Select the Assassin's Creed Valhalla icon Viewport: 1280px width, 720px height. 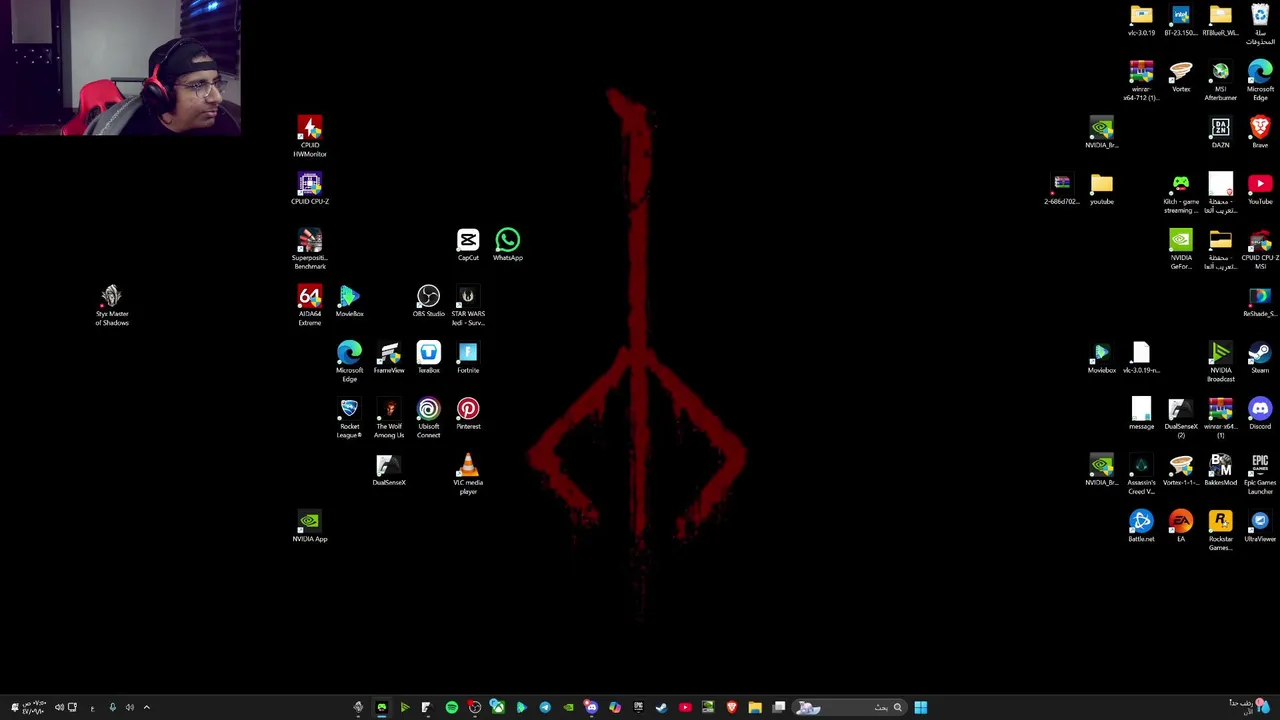pos(1141,475)
